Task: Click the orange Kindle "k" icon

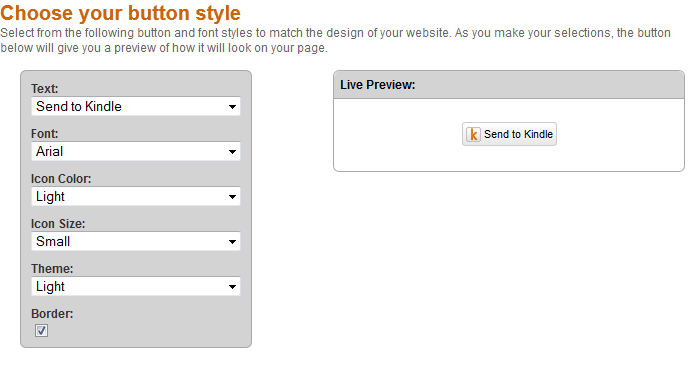Action: pos(473,134)
